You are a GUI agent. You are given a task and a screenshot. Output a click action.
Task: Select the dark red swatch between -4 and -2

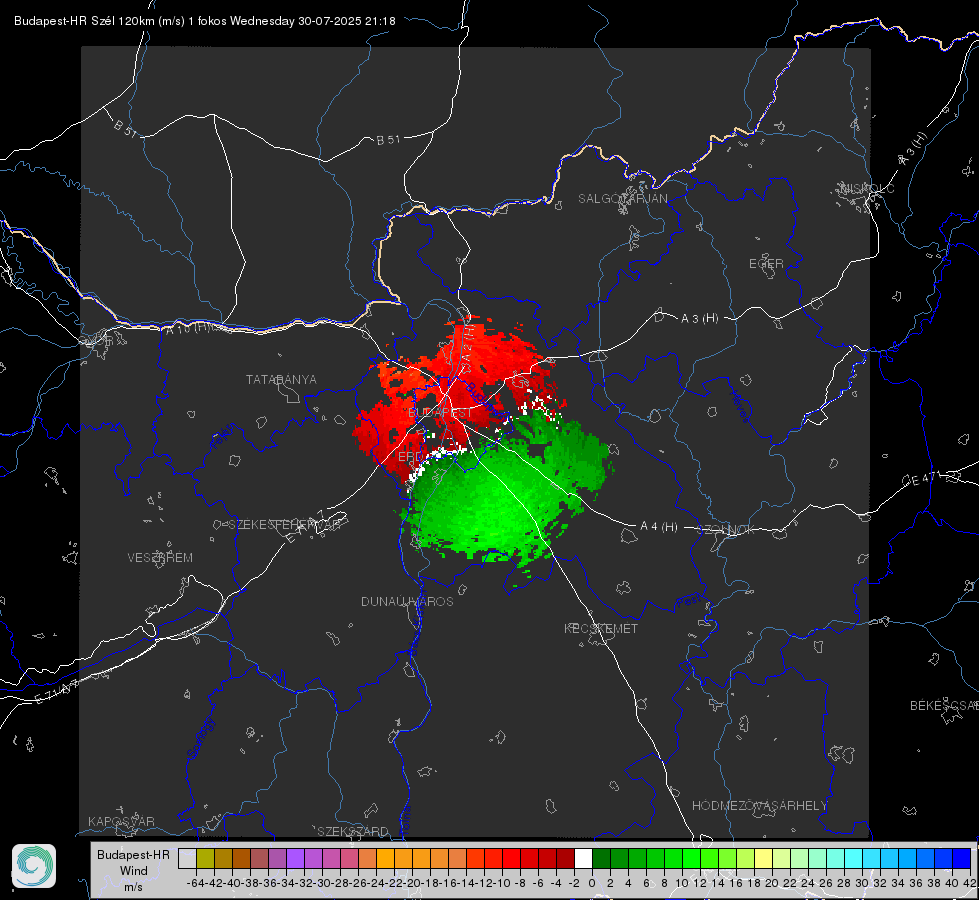(x=565, y=858)
